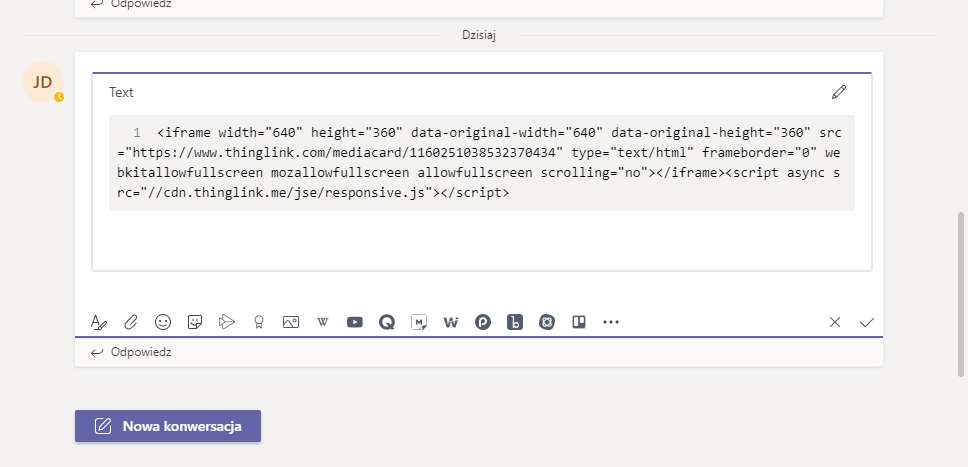Open the text formatting options
This screenshot has width=968, height=467.
pos(99,322)
